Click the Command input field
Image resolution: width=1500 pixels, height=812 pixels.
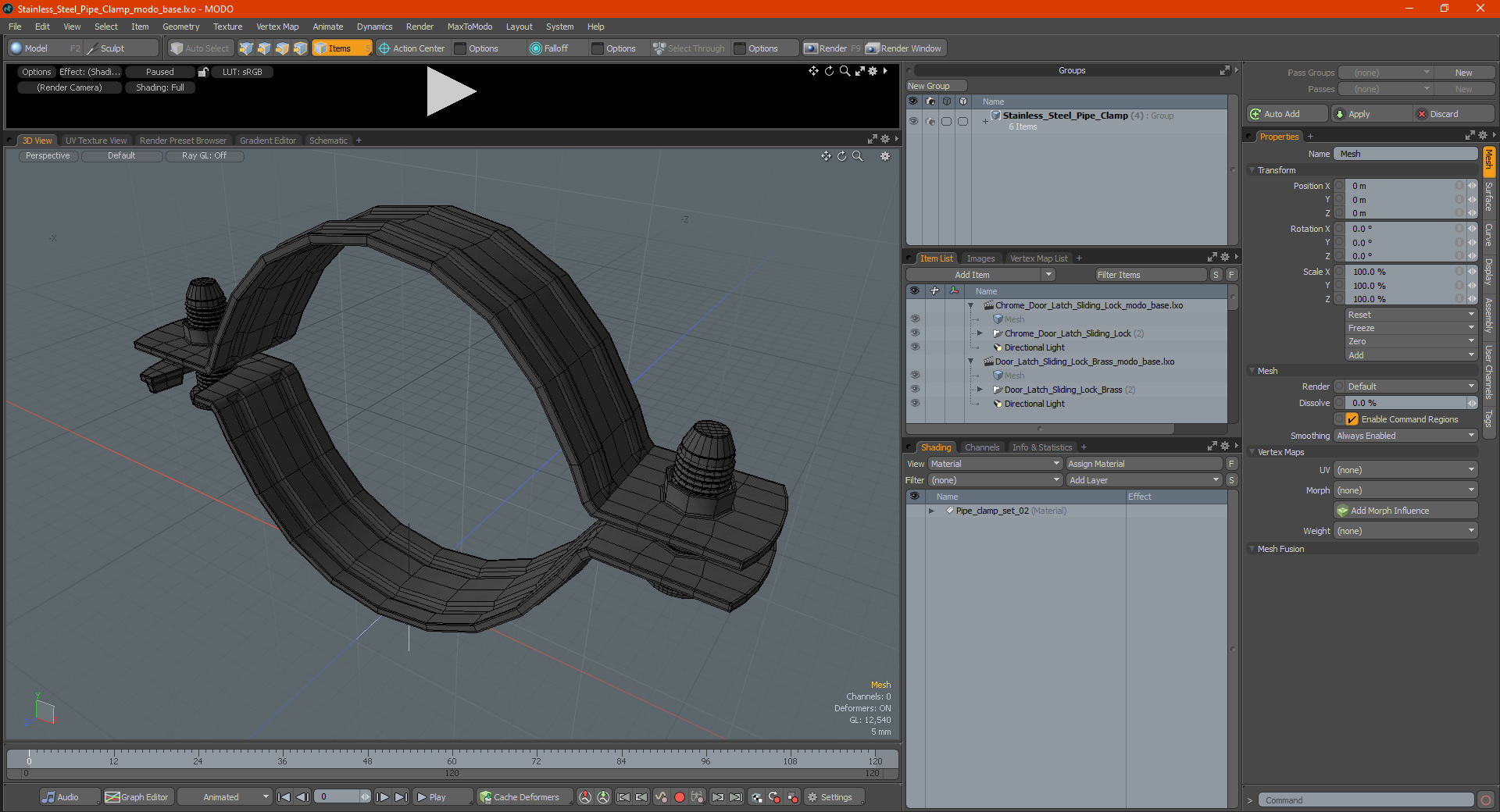pyautogui.click(x=1366, y=800)
